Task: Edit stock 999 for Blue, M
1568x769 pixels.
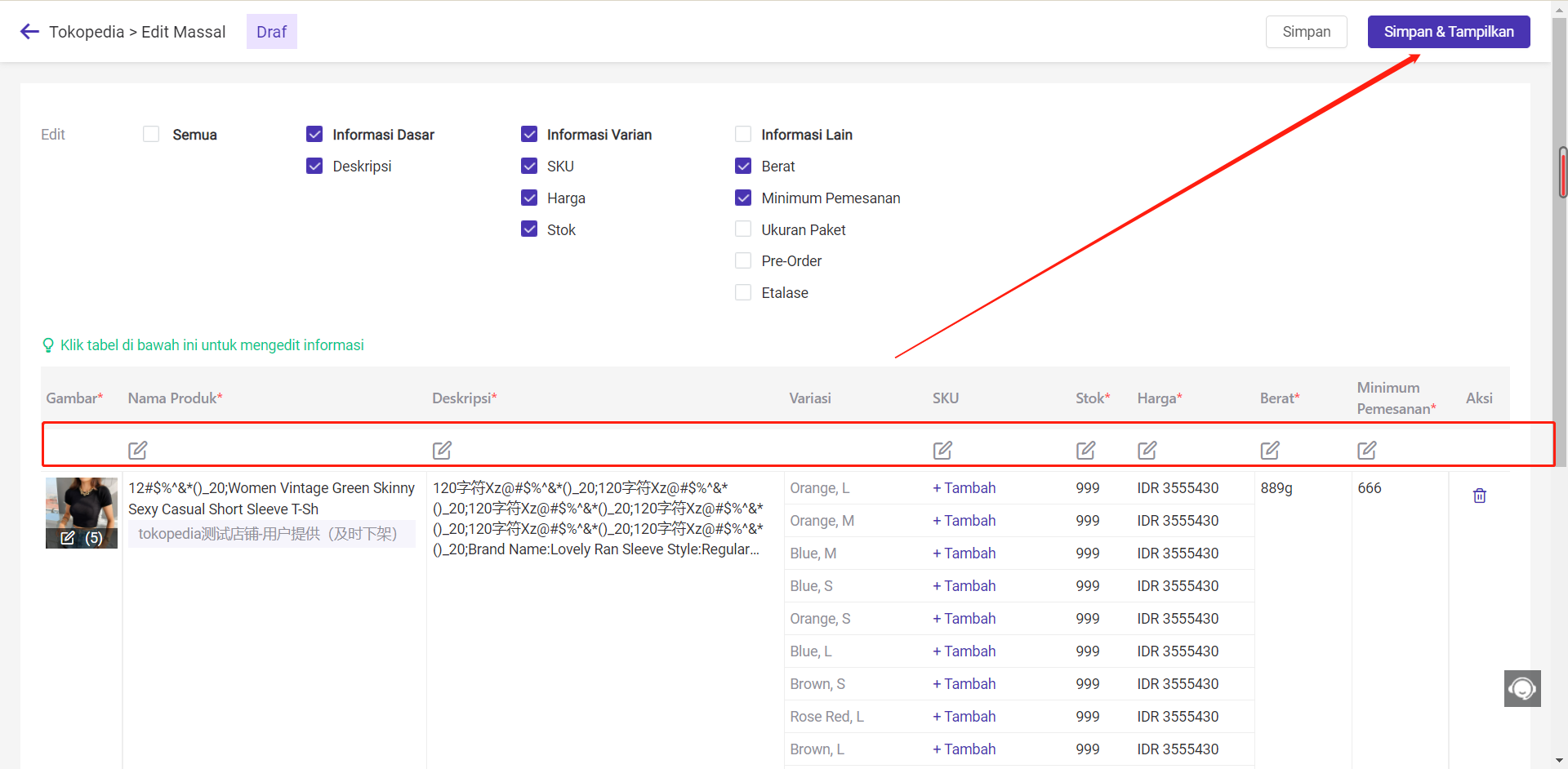Action: 1087,553
